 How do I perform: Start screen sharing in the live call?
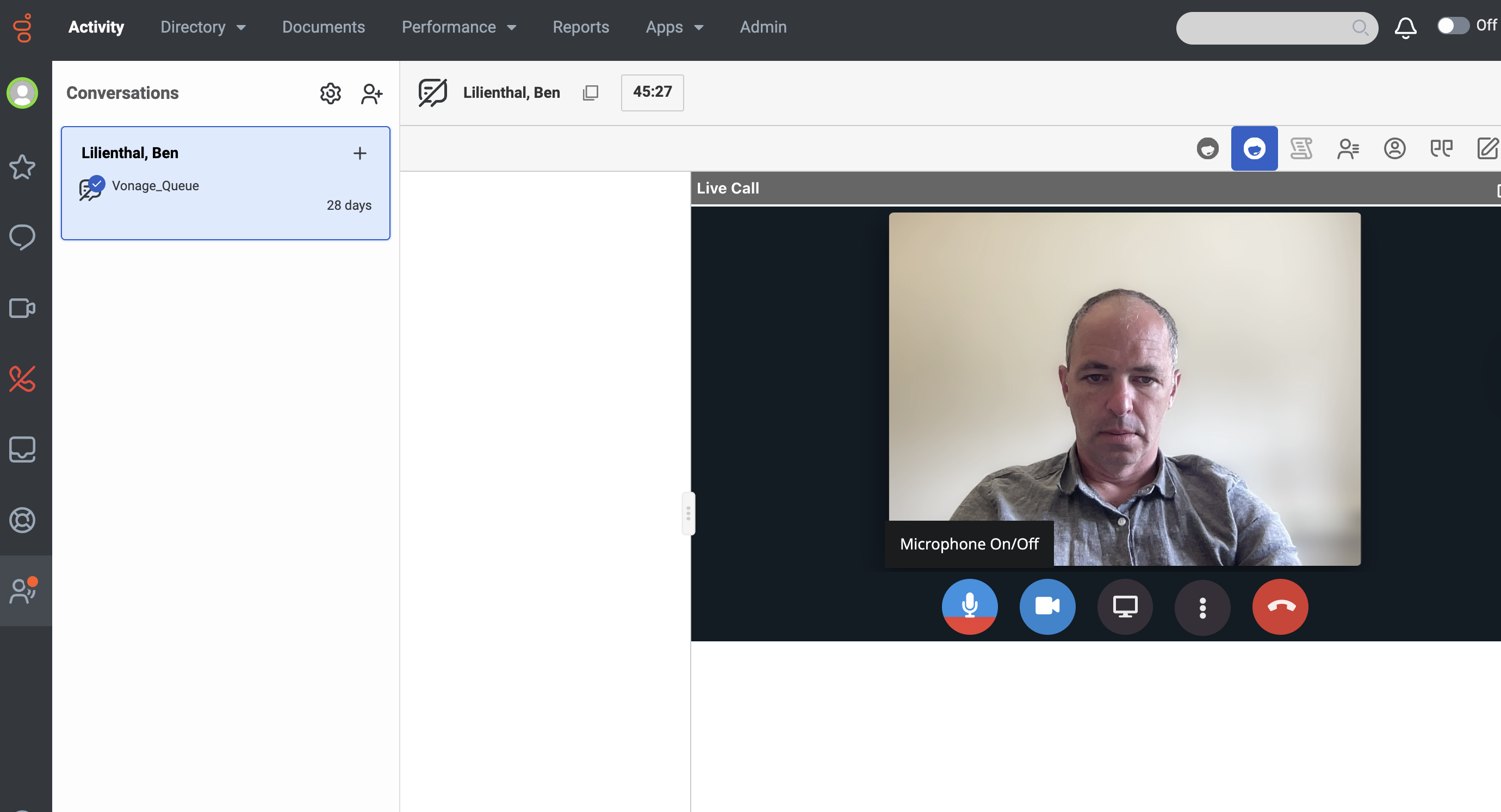pos(1125,607)
